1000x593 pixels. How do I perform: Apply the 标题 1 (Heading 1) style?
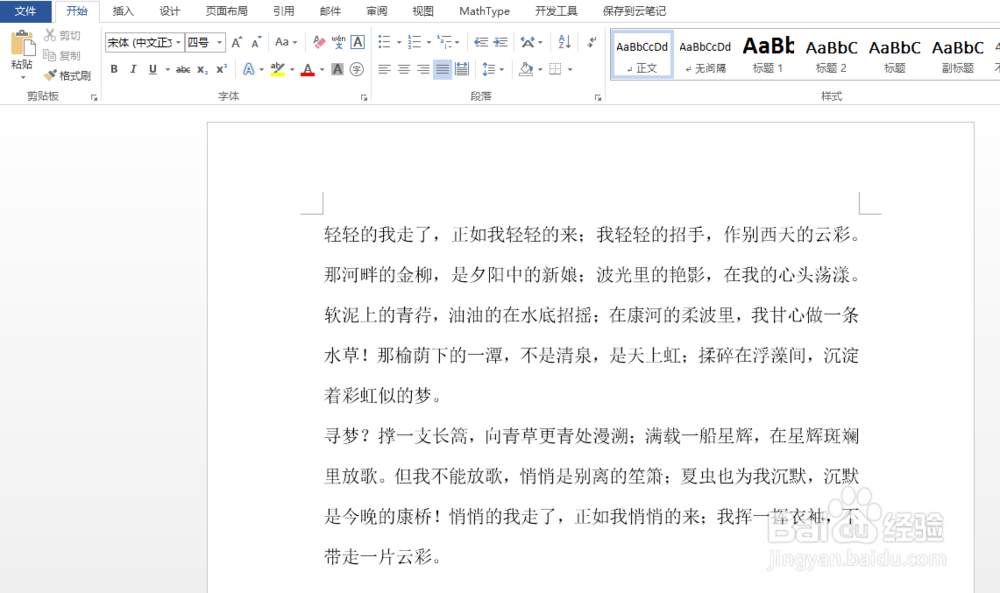click(768, 55)
